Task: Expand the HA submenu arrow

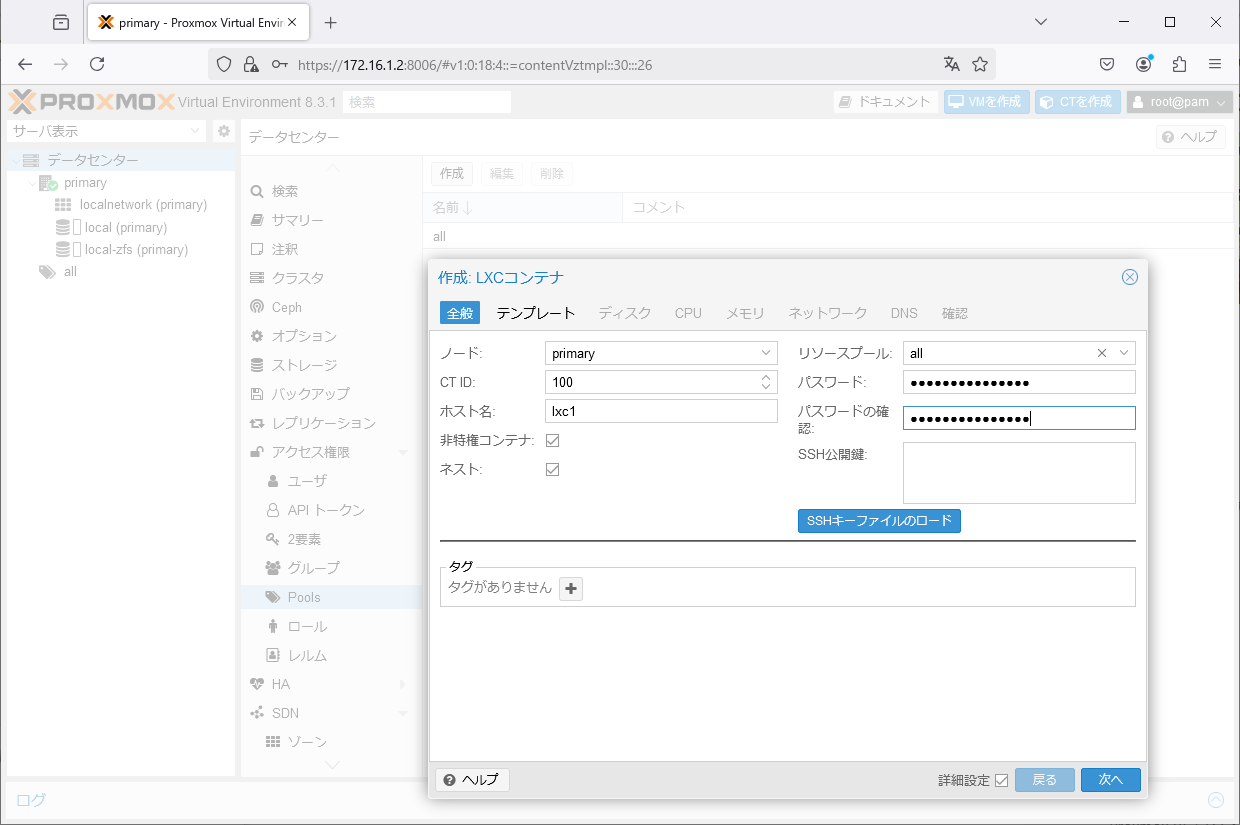Action: [x=403, y=684]
